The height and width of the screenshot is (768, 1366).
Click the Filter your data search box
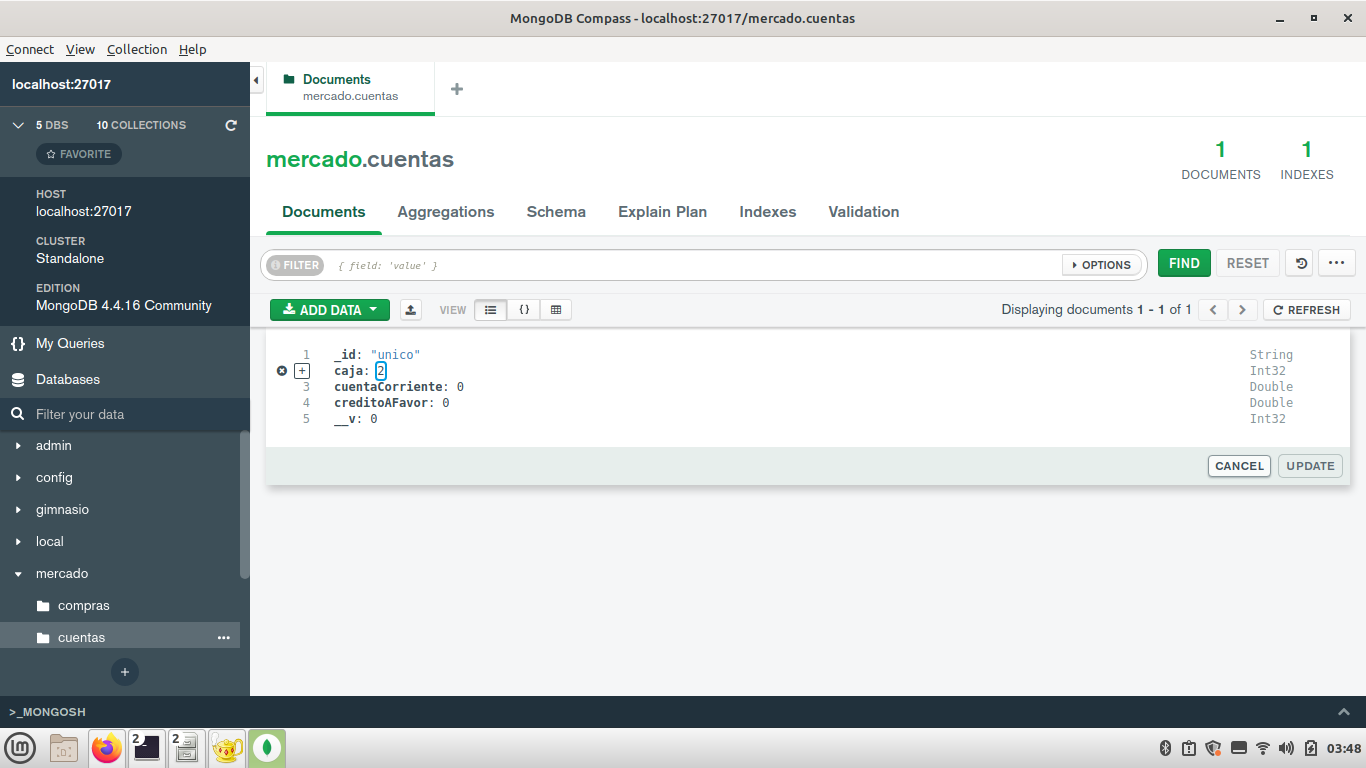click(125, 414)
